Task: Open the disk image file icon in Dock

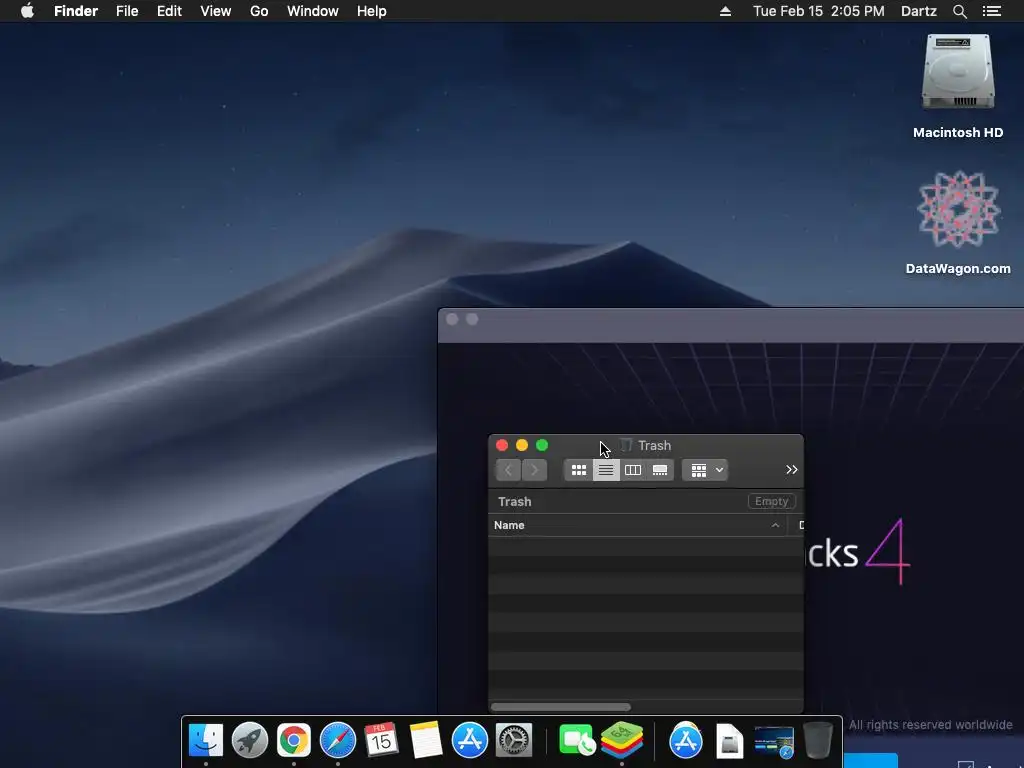Action: (729, 741)
